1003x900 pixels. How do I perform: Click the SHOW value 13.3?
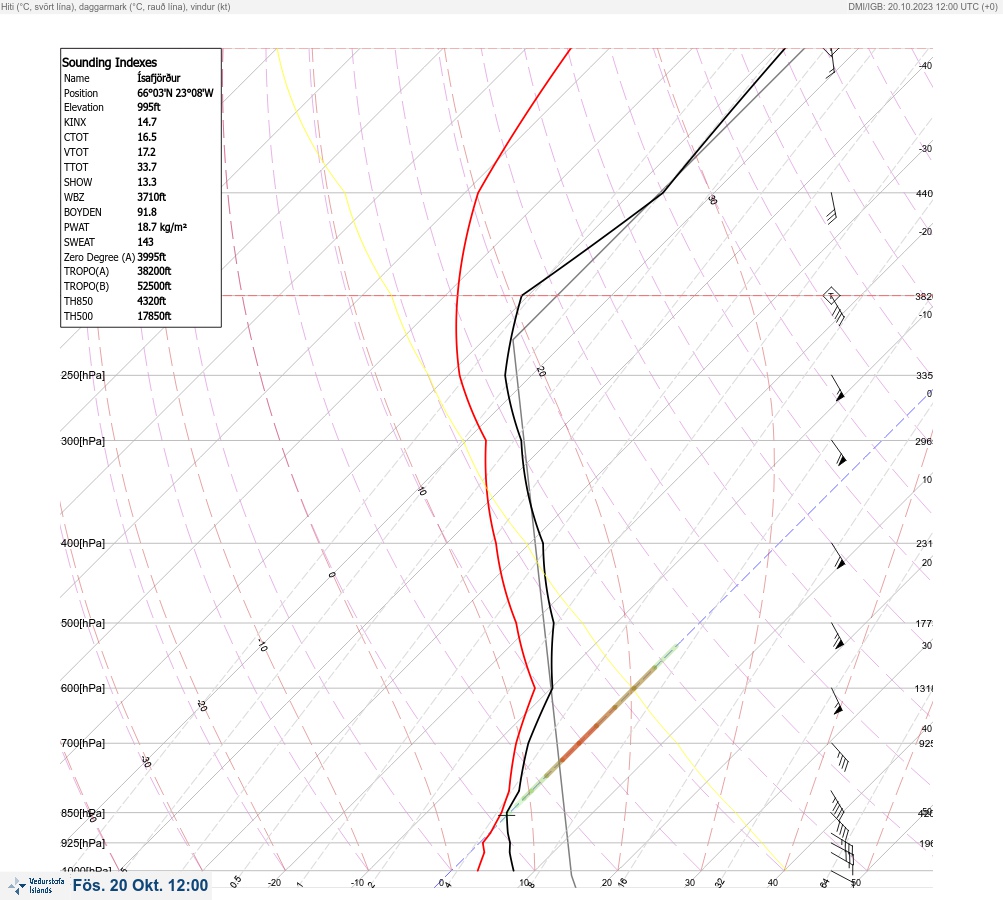coord(147,182)
